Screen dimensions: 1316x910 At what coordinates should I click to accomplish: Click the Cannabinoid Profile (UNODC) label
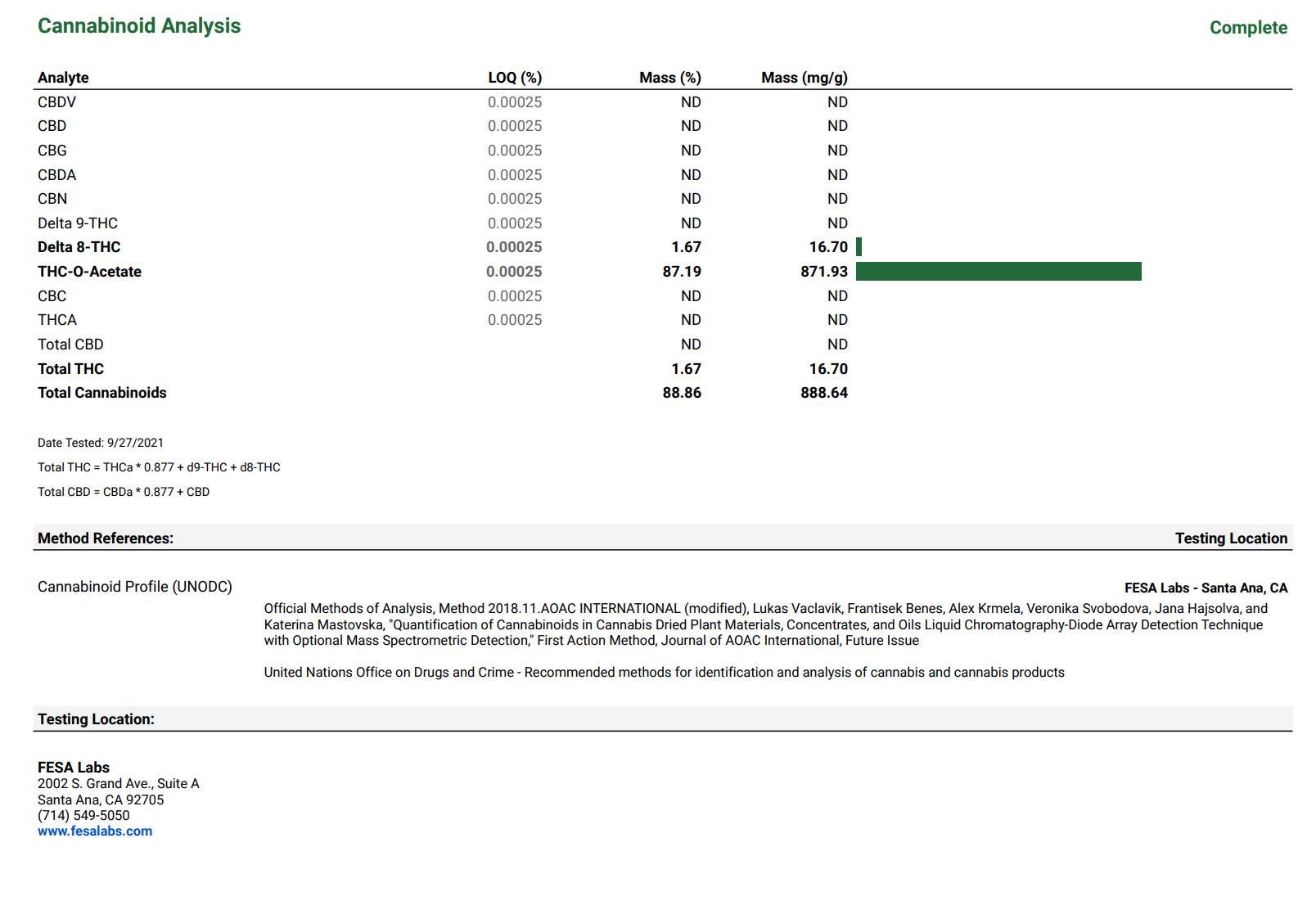pyautogui.click(x=135, y=587)
